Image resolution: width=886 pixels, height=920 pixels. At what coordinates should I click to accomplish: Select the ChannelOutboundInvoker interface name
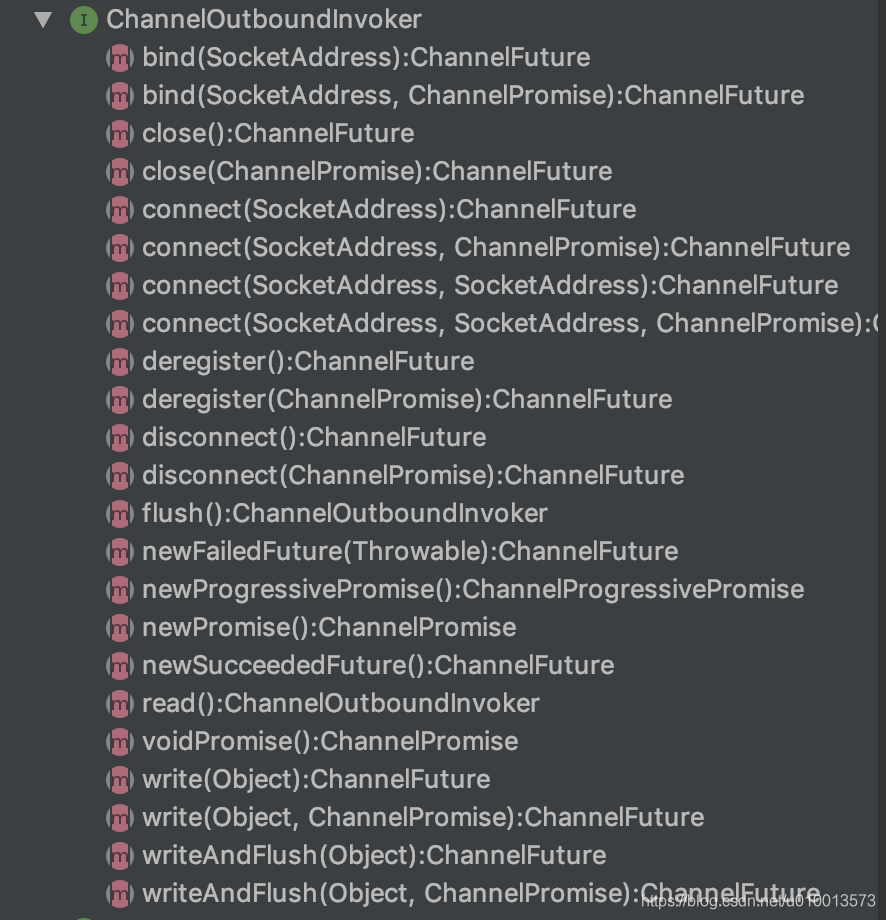coord(264,19)
